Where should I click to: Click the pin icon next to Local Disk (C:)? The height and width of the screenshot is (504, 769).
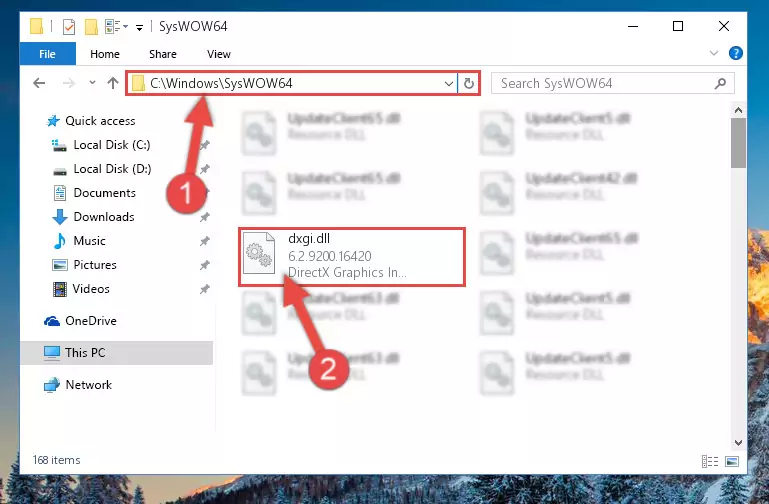[x=205, y=145]
